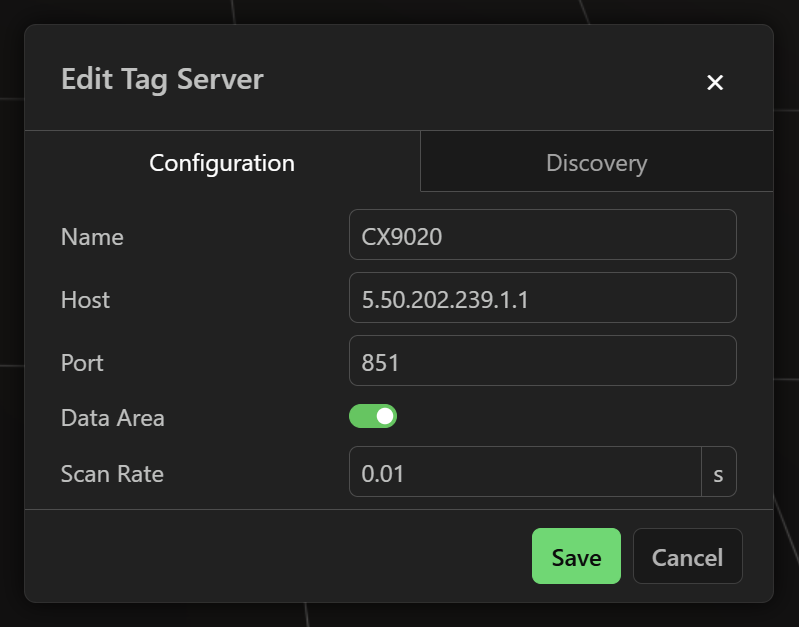
Task: Save the tag server settings
Action: pos(576,556)
